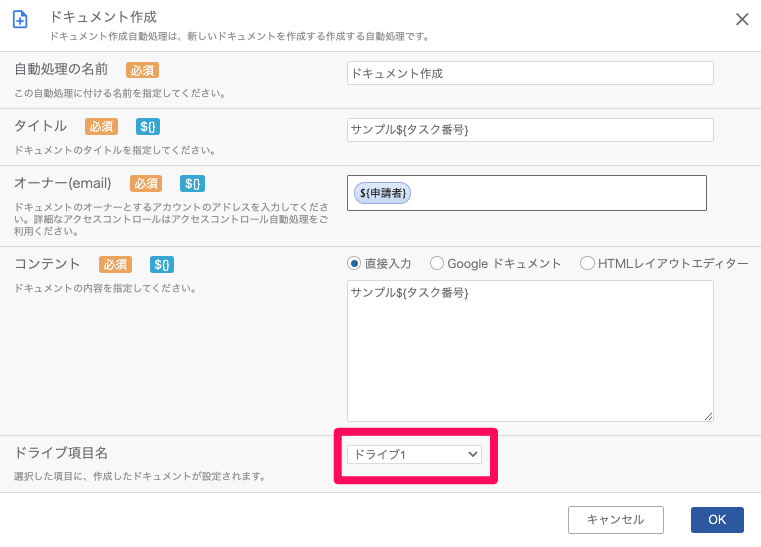Screen dimensions: 761x547
Task: Click the automation name field ドキュメント作成
Action: (530, 73)
